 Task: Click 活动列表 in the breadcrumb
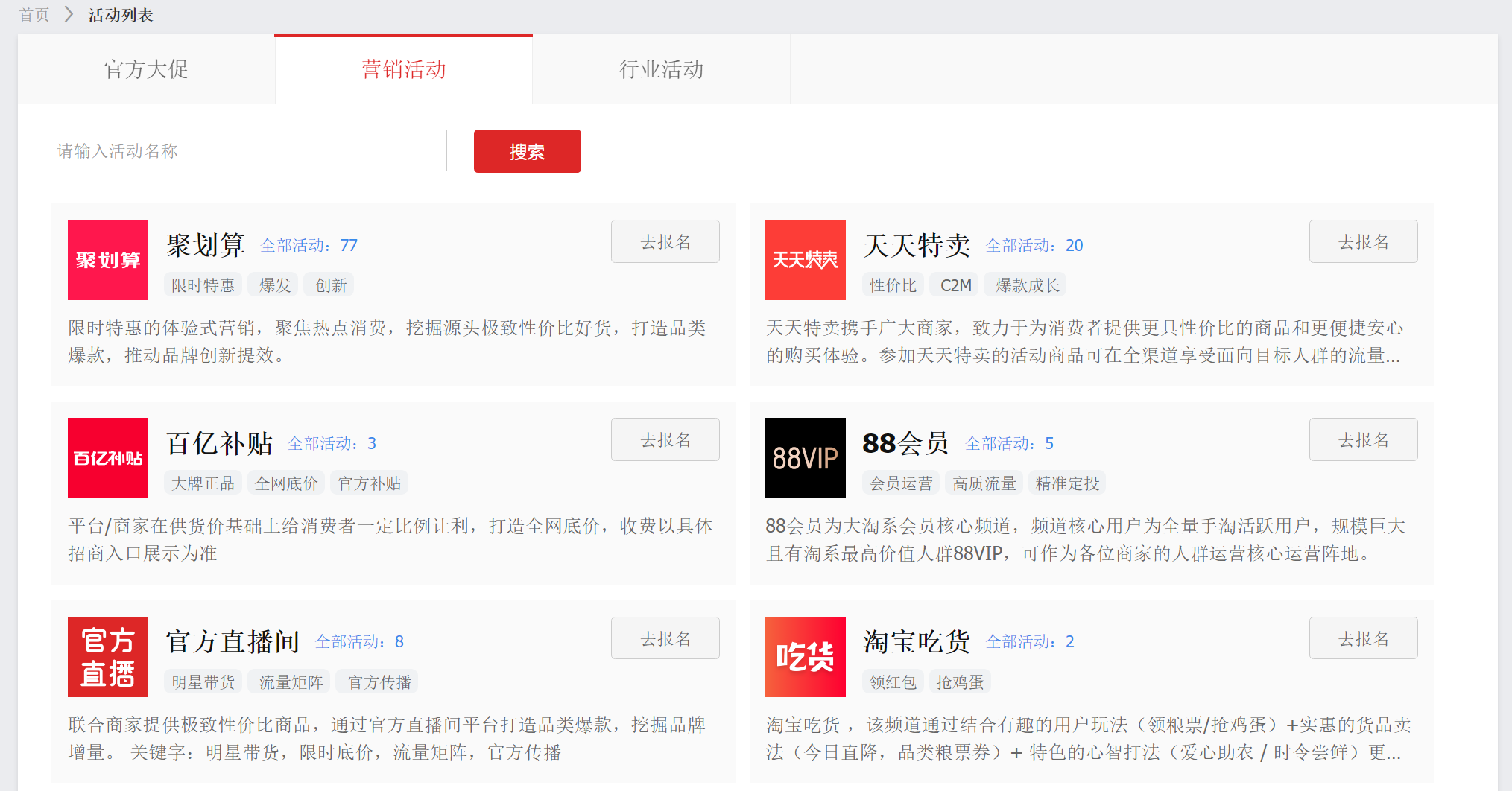point(121,15)
